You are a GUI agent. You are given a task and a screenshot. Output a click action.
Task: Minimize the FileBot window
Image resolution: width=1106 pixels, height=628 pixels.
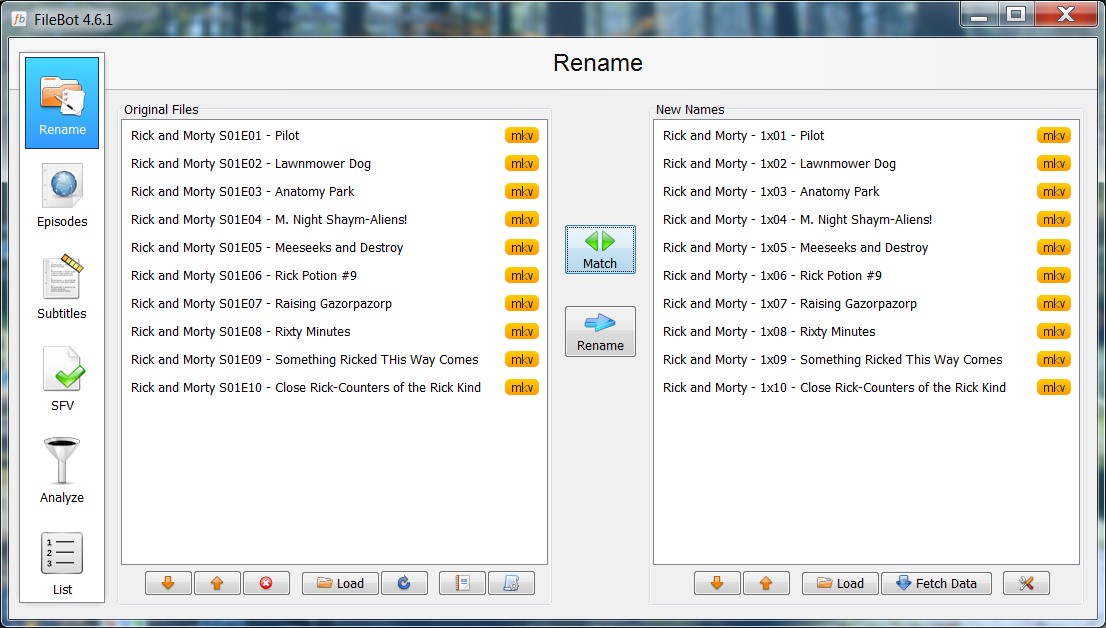(x=979, y=14)
